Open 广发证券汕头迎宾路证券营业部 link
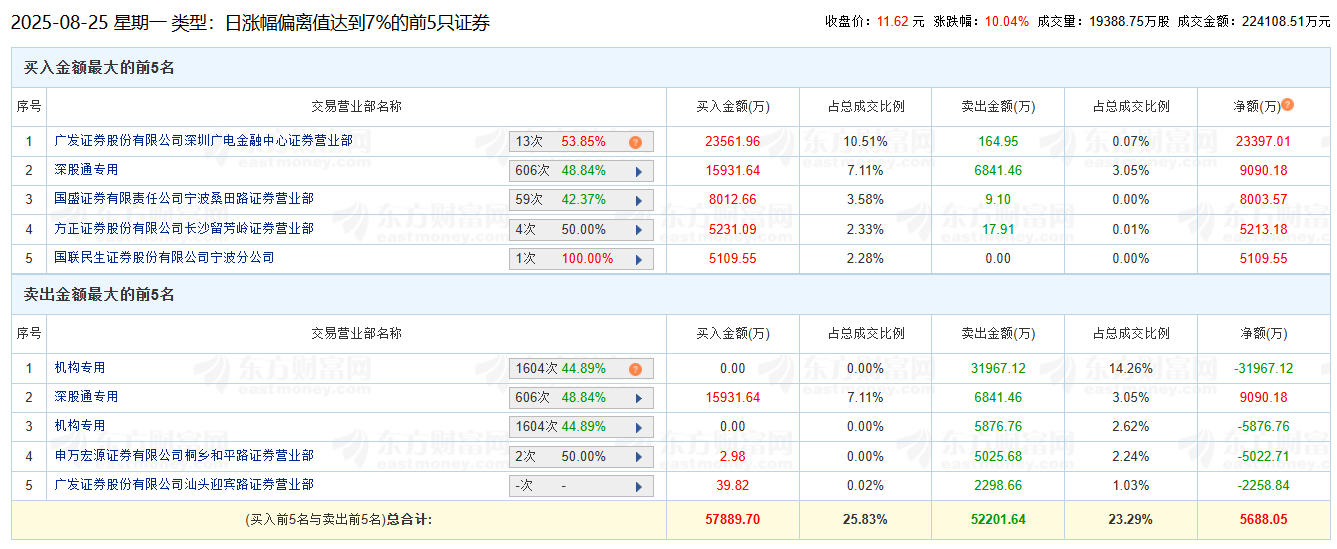 pos(184,484)
